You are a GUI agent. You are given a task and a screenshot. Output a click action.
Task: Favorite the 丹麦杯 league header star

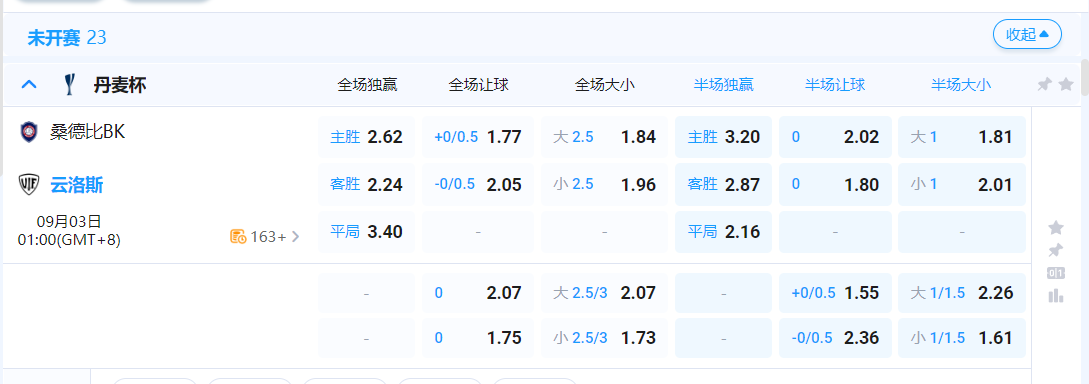pyautogui.click(x=1066, y=85)
